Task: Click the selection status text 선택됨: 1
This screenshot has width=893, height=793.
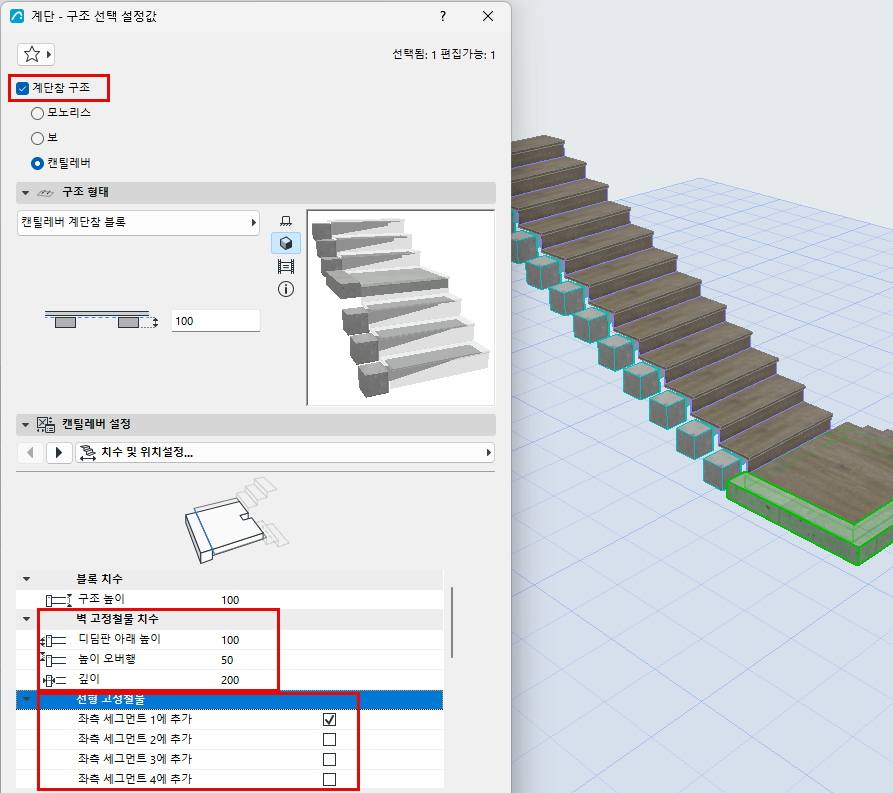Action: [414, 55]
